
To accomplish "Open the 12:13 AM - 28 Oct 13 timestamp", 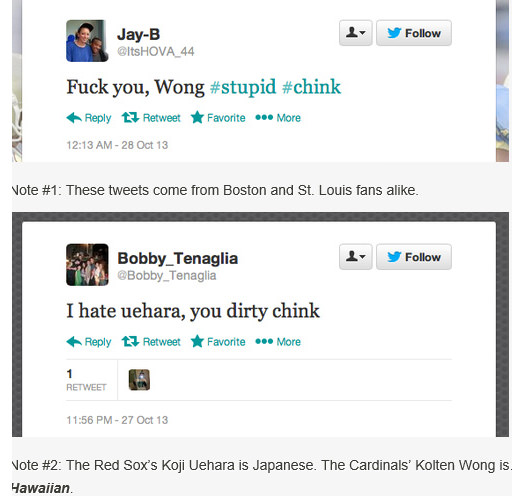I will tap(117, 145).
